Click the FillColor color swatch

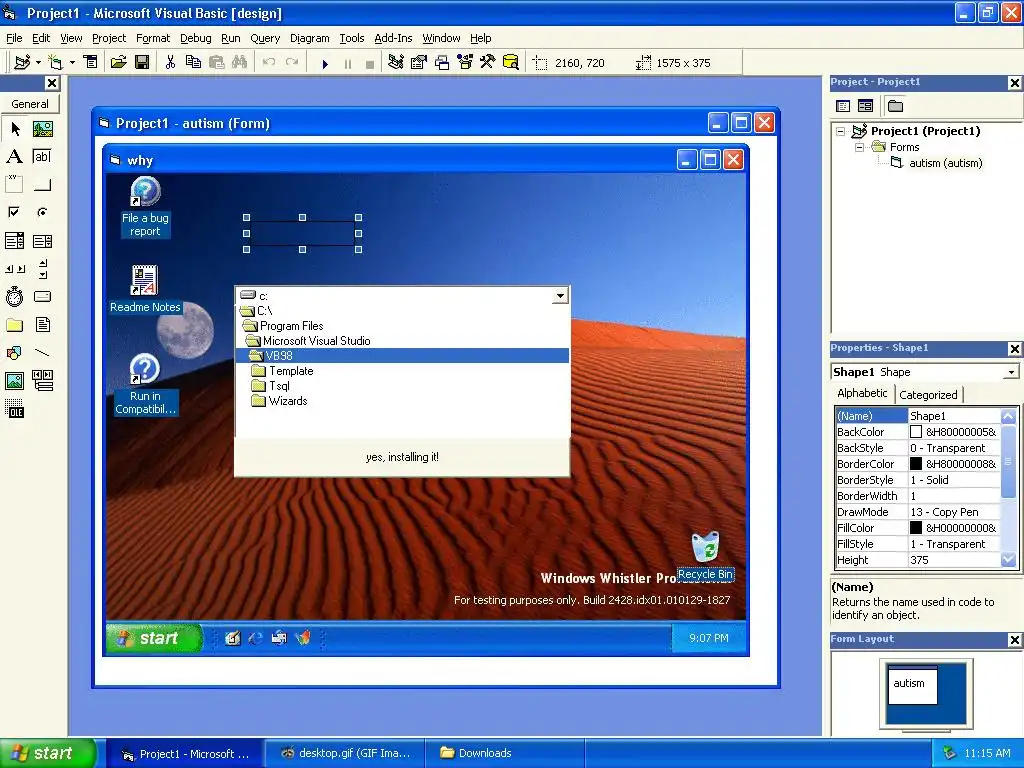coord(916,528)
